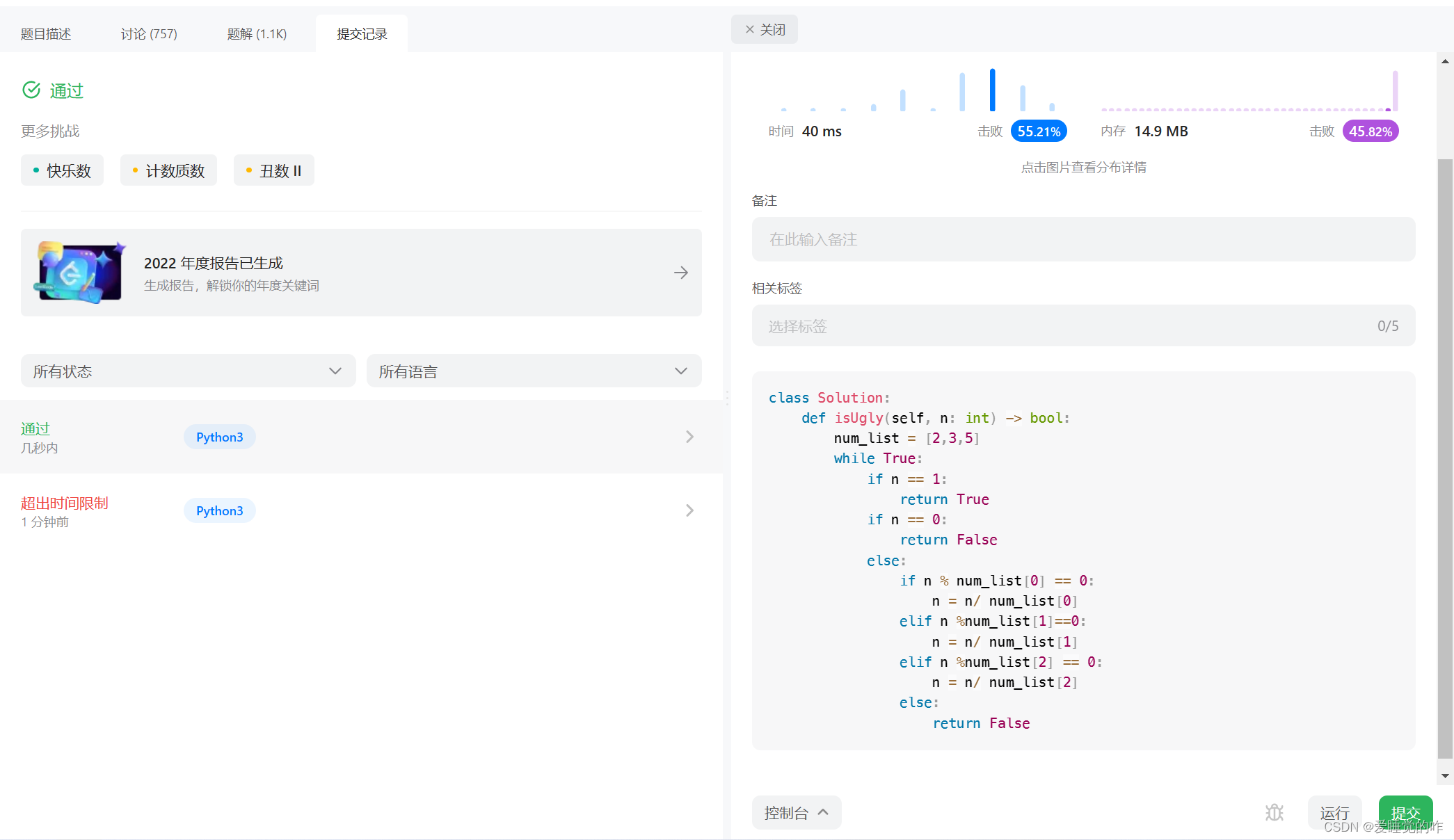Switch to the 题解 (1.1K) tab
The width and height of the screenshot is (1454, 840).
(257, 34)
